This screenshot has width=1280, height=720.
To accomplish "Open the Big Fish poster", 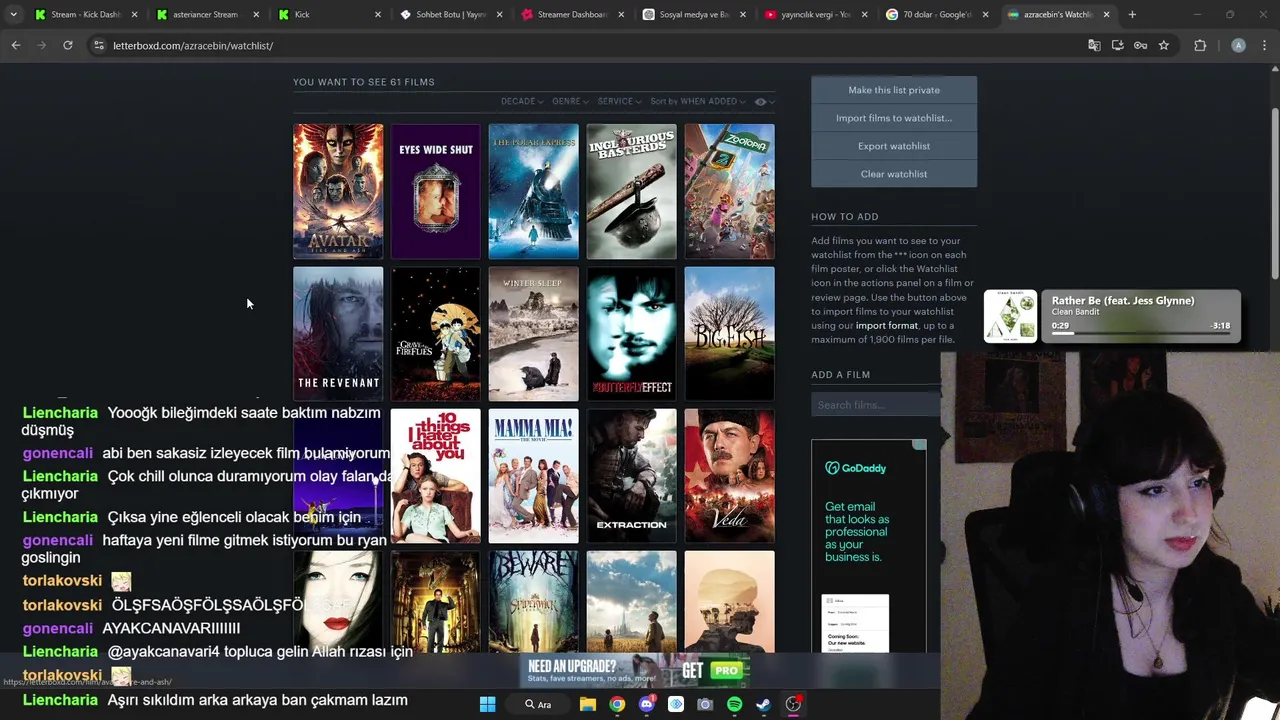I will point(729,333).
